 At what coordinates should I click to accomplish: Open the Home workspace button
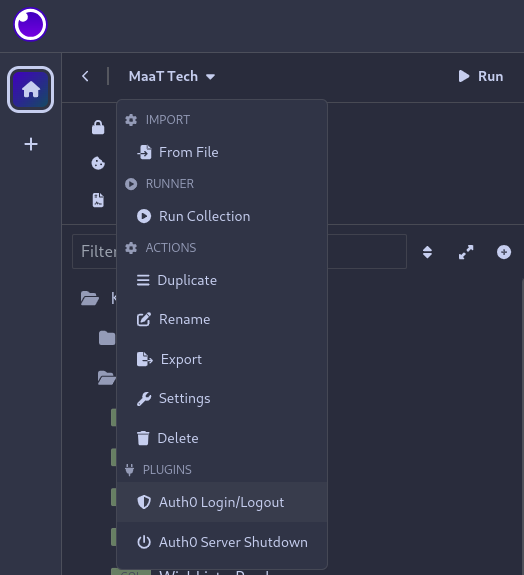pyautogui.click(x=30, y=89)
